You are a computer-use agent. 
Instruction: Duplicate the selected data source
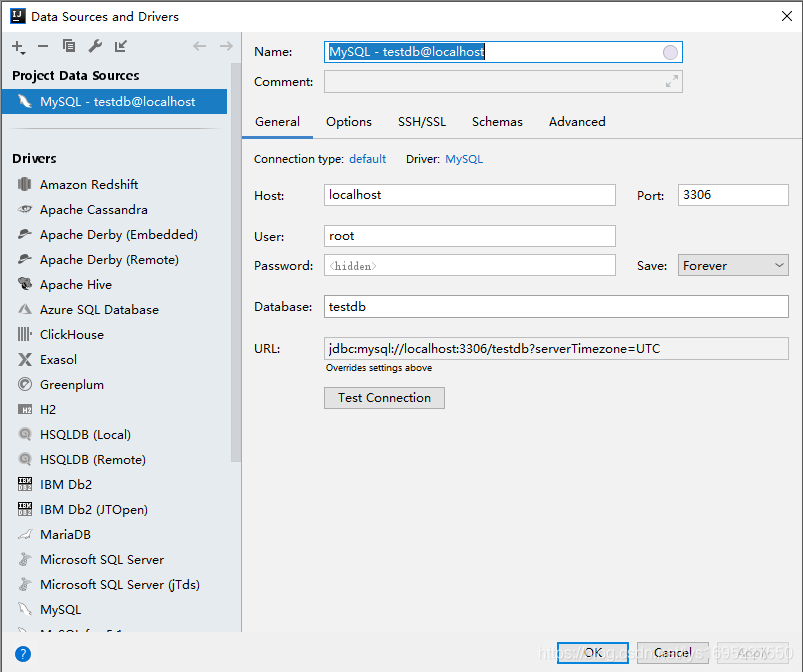pyautogui.click(x=69, y=46)
